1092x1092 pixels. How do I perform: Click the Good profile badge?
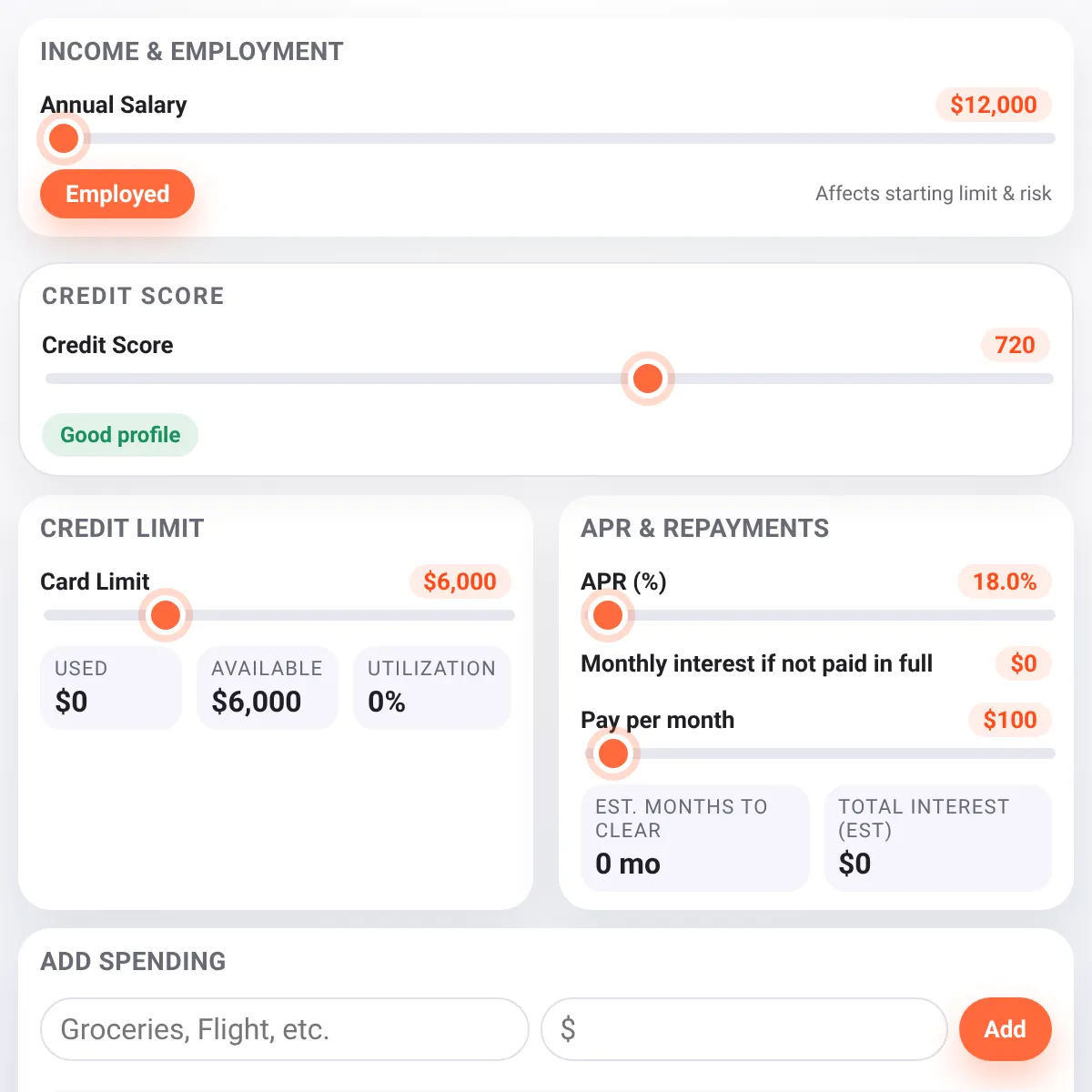(x=120, y=435)
